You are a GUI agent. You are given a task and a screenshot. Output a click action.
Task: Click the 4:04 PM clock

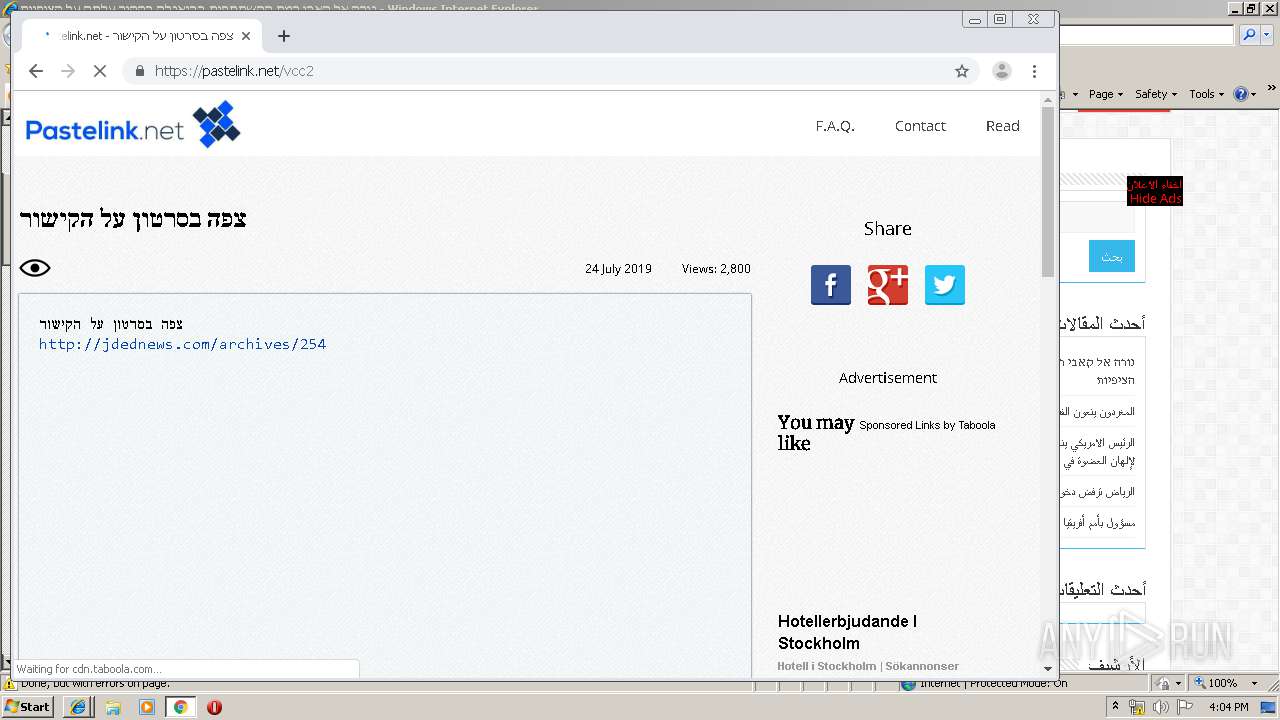pyautogui.click(x=1227, y=707)
